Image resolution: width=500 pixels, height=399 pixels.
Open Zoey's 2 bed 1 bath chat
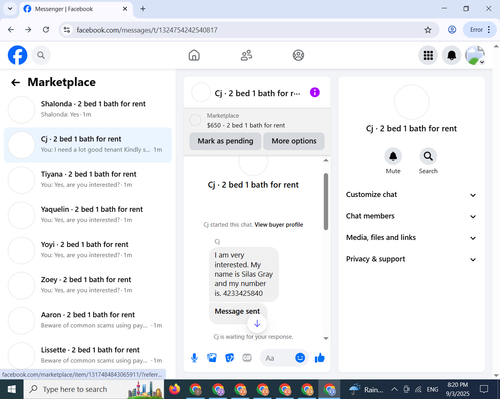pos(88,285)
